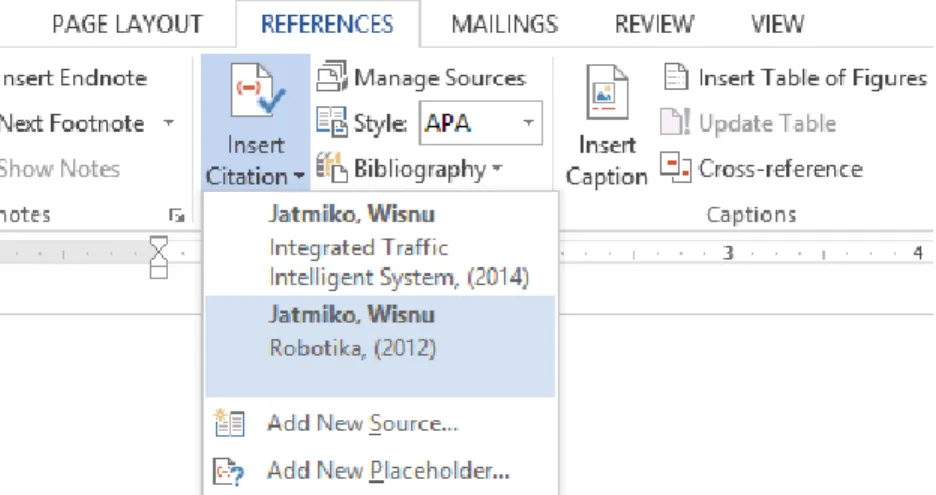Viewport: 936px width, 495px height.
Task: Expand the Next Footnote dropdown arrow
Action: (x=169, y=123)
